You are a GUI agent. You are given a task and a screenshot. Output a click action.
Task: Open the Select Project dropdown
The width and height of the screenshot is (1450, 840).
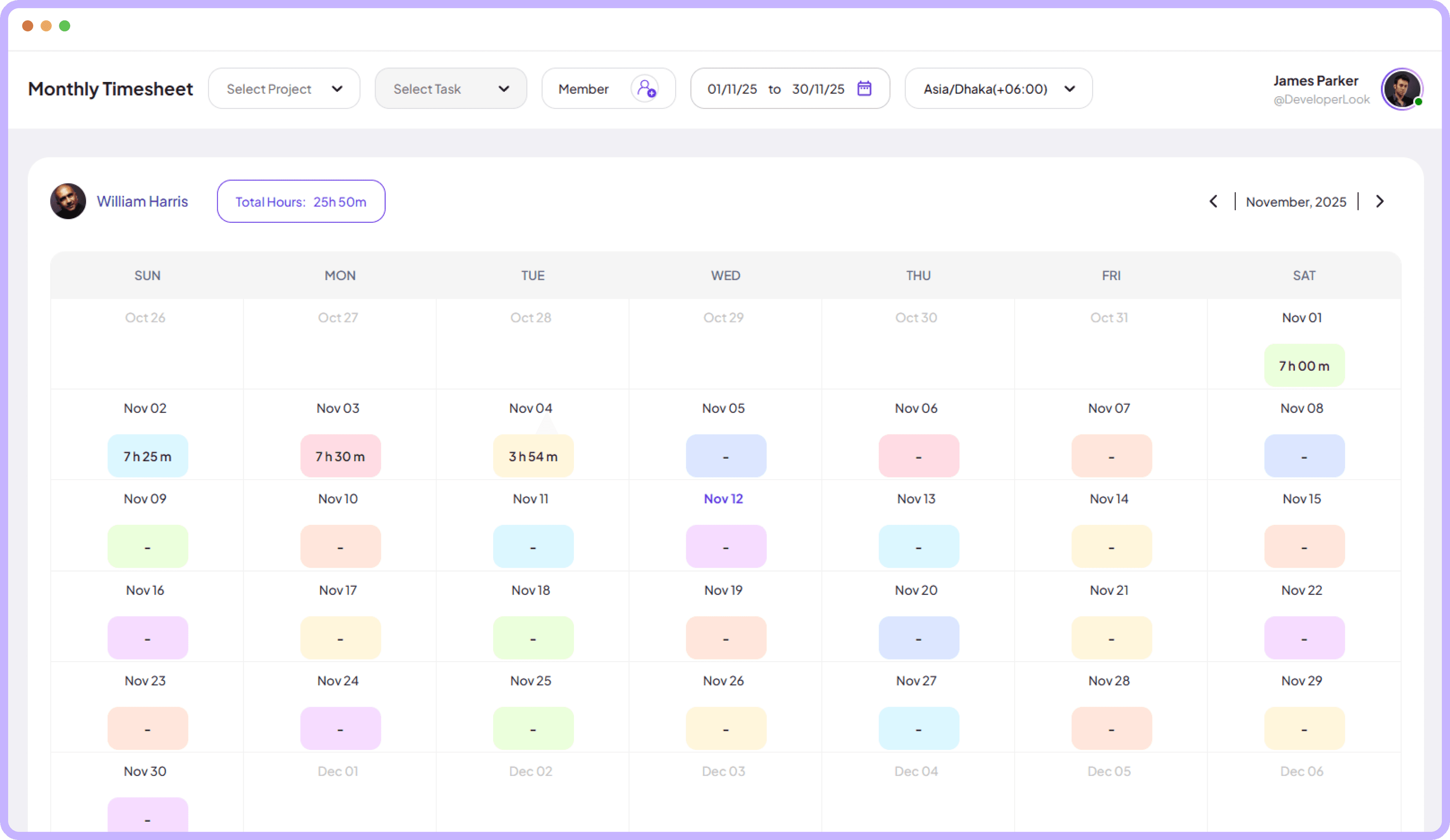click(x=284, y=88)
